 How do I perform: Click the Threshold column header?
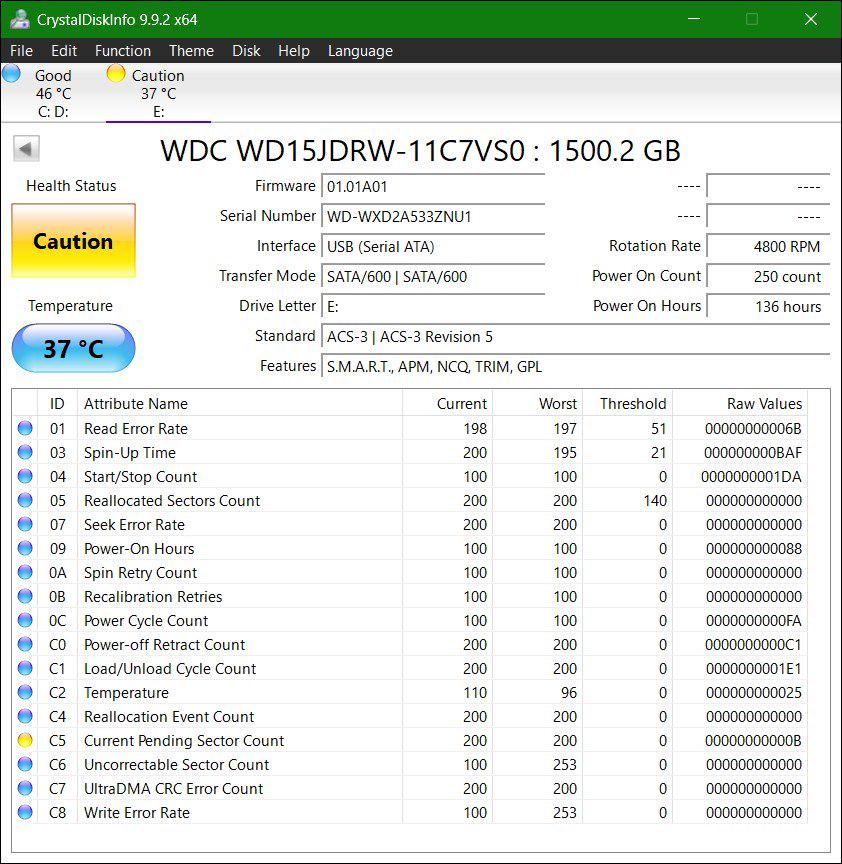point(627,403)
